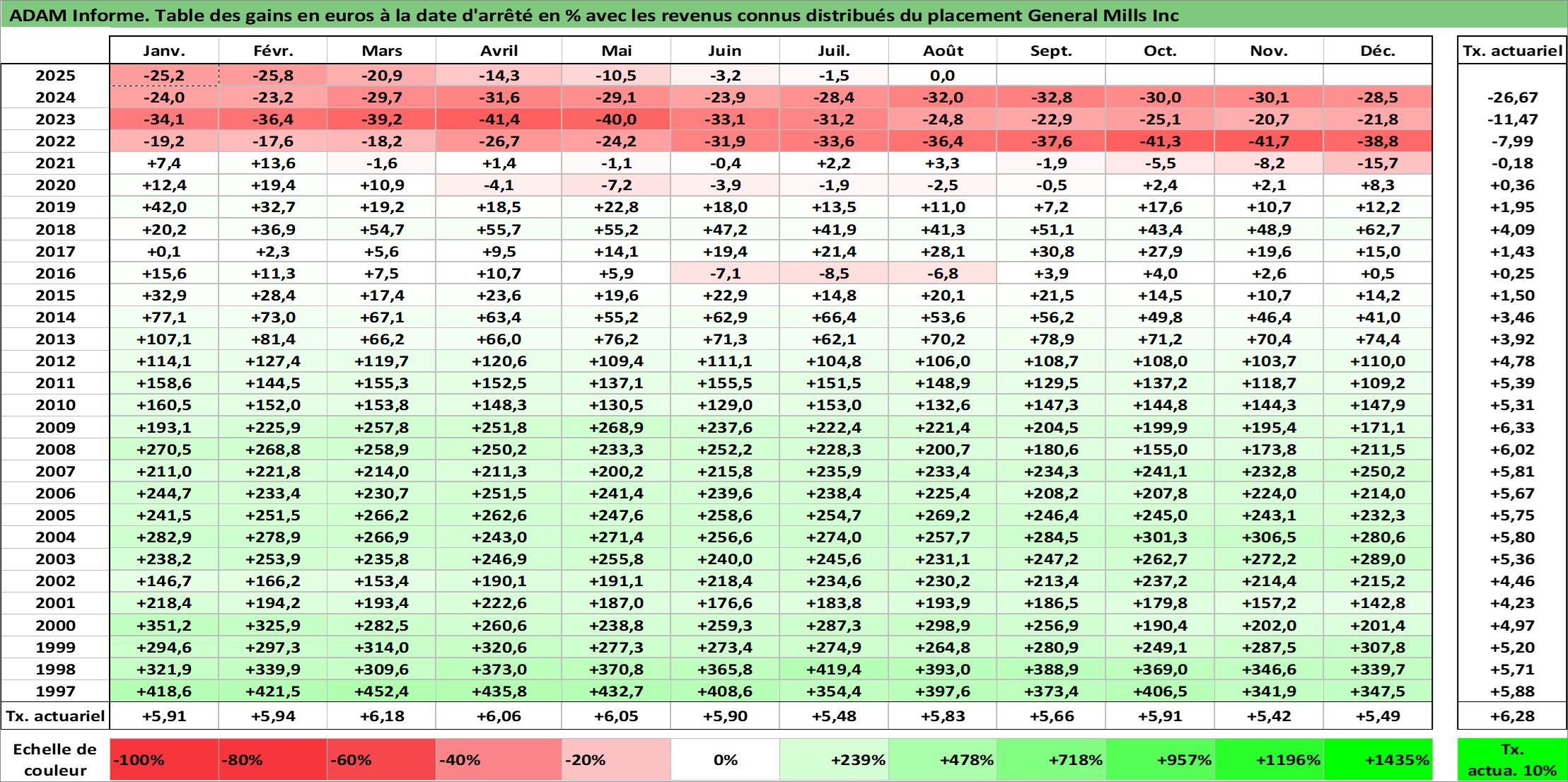The image size is (1568, 782).
Task: Click the -41,7 cell for November 2022
Action: (x=1269, y=141)
